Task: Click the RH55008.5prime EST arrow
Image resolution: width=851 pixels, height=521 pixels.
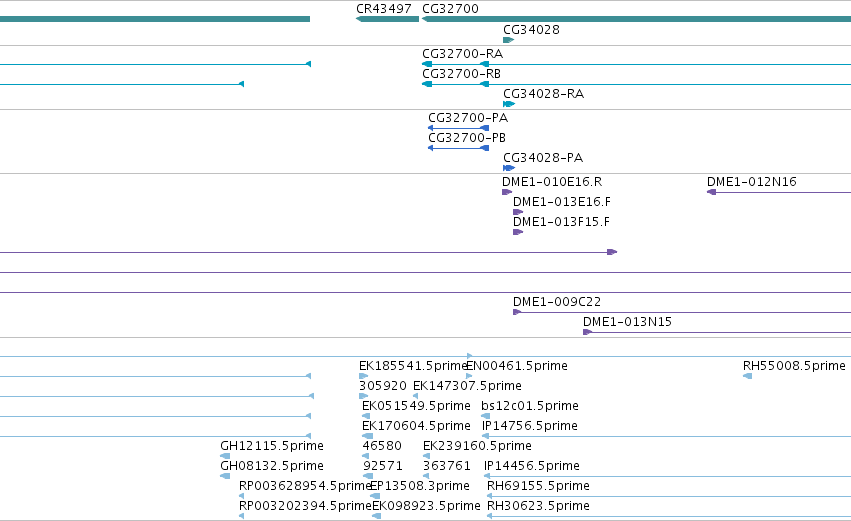Action: click(747, 376)
